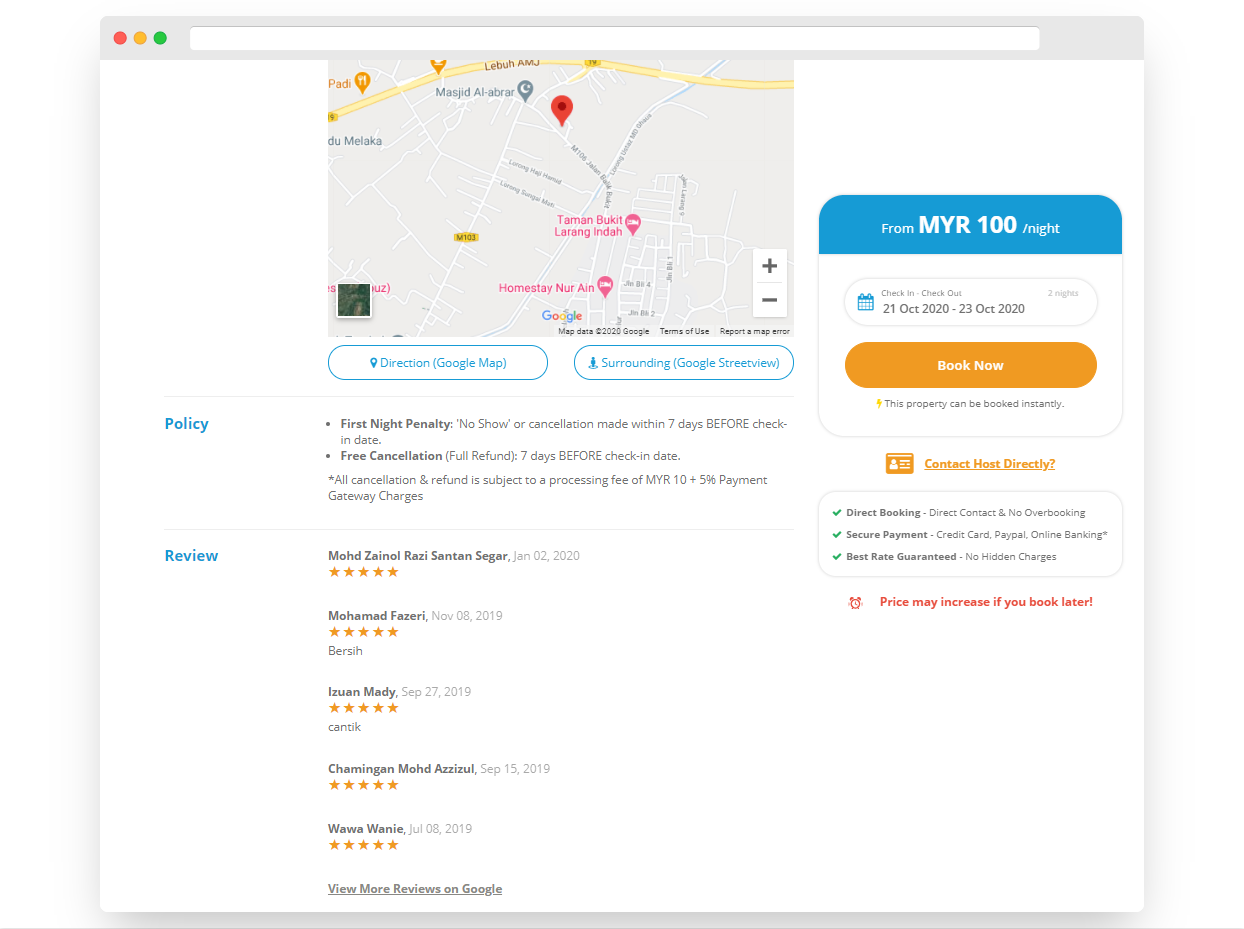
Task: Click the red location pin on map
Action: click(562, 108)
